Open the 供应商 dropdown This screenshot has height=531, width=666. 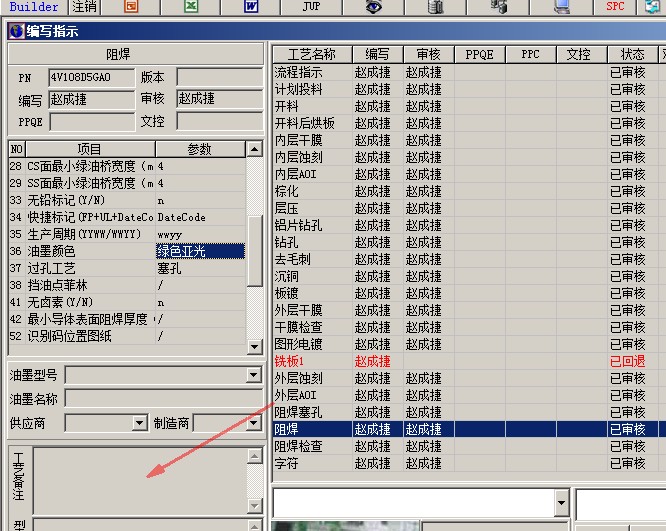pos(139,423)
